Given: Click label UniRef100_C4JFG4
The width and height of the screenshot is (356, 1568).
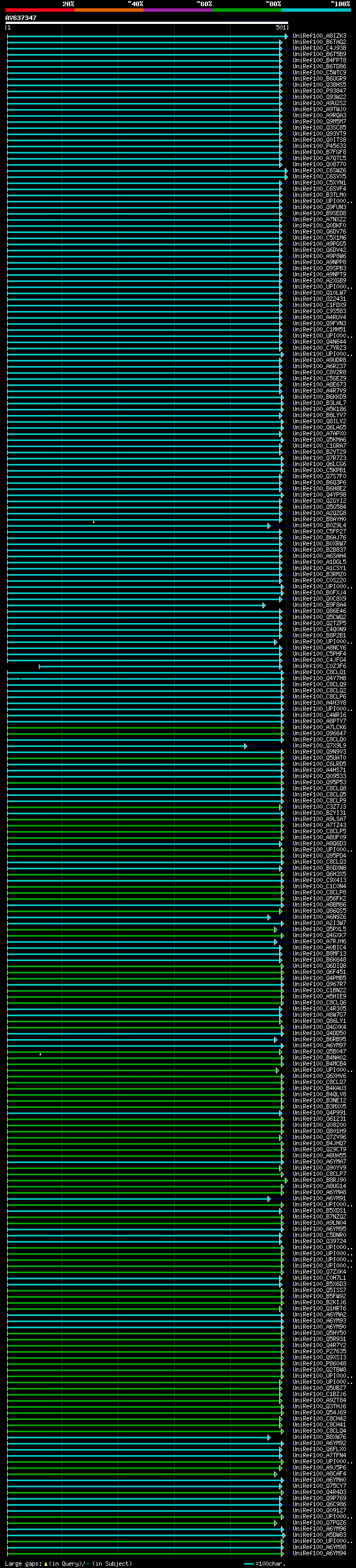Looking at the screenshot, I should click(319, 660).
